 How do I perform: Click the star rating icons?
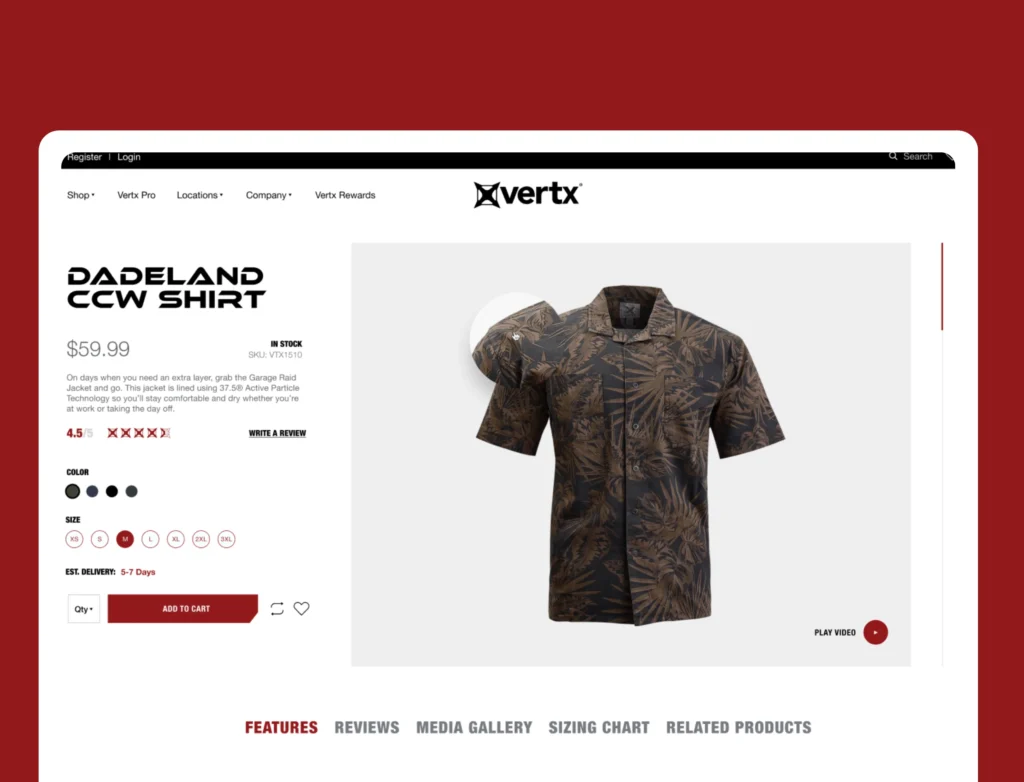pos(138,433)
